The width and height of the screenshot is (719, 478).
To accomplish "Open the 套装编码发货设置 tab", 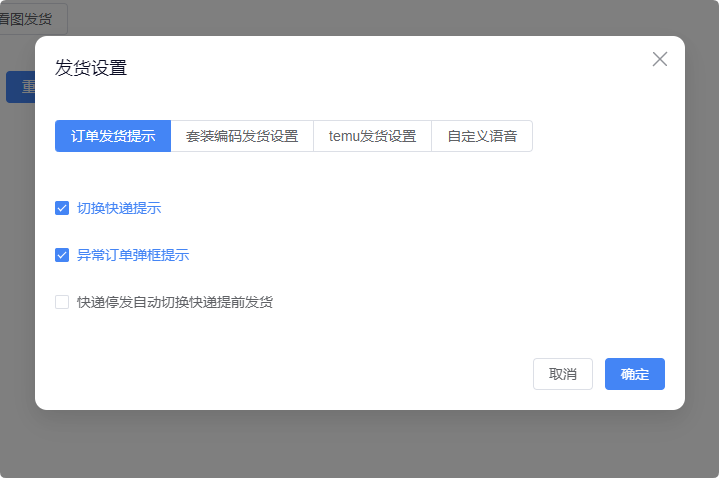I will click(242, 136).
